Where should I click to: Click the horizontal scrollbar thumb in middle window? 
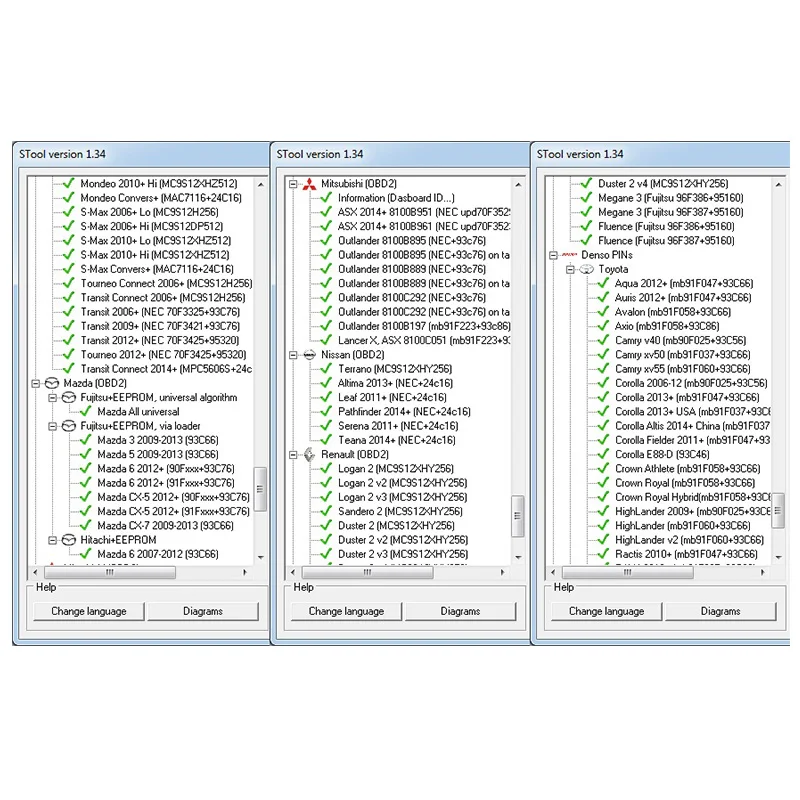click(x=367, y=572)
